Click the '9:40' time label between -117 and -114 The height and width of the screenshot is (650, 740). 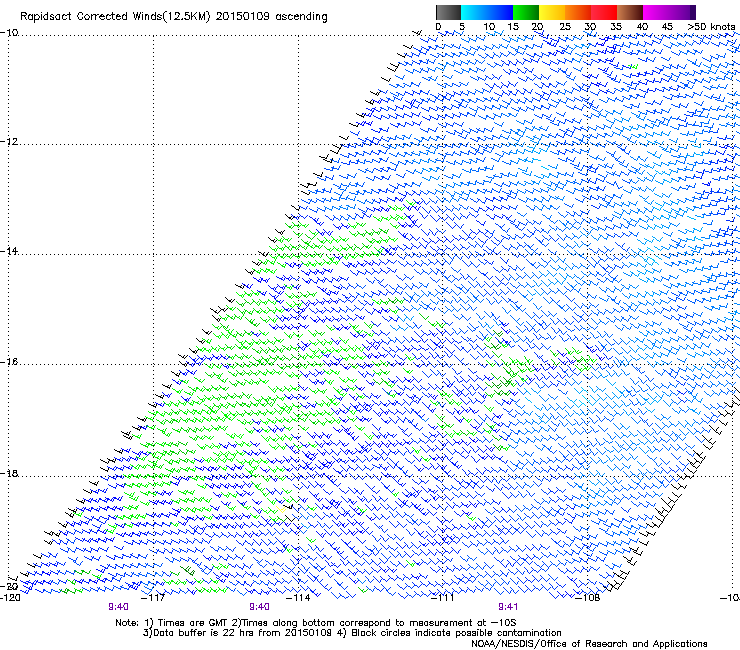[x=259, y=607]
